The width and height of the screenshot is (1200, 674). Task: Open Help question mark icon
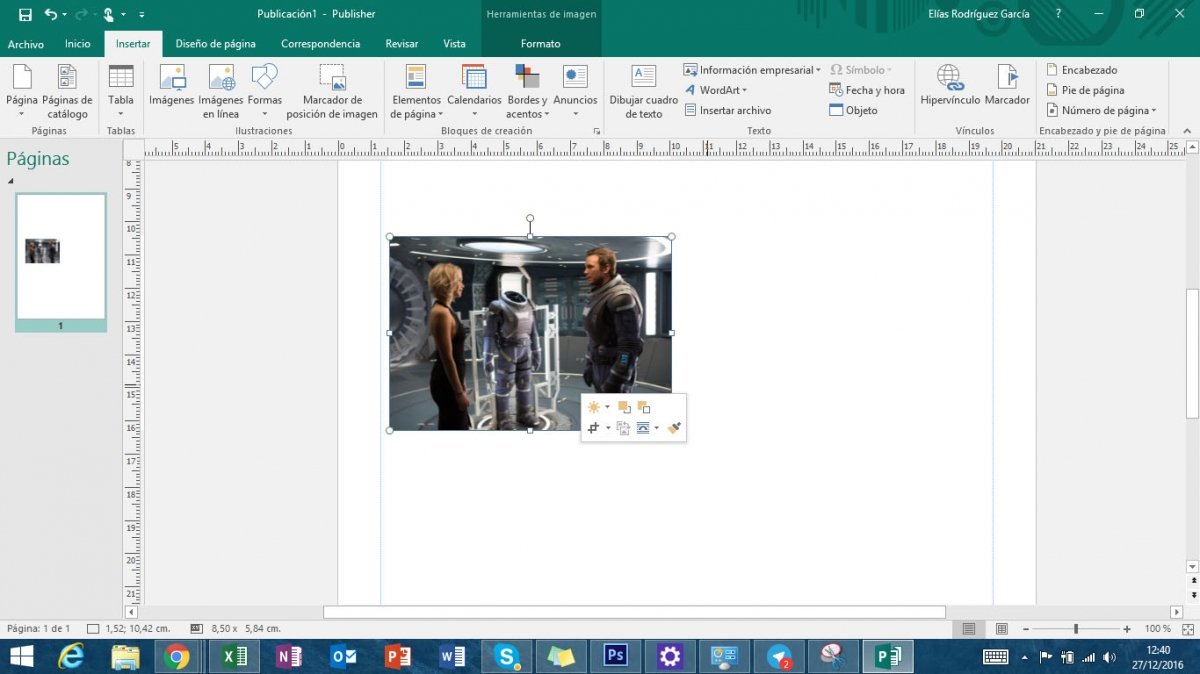(1058, 14)
